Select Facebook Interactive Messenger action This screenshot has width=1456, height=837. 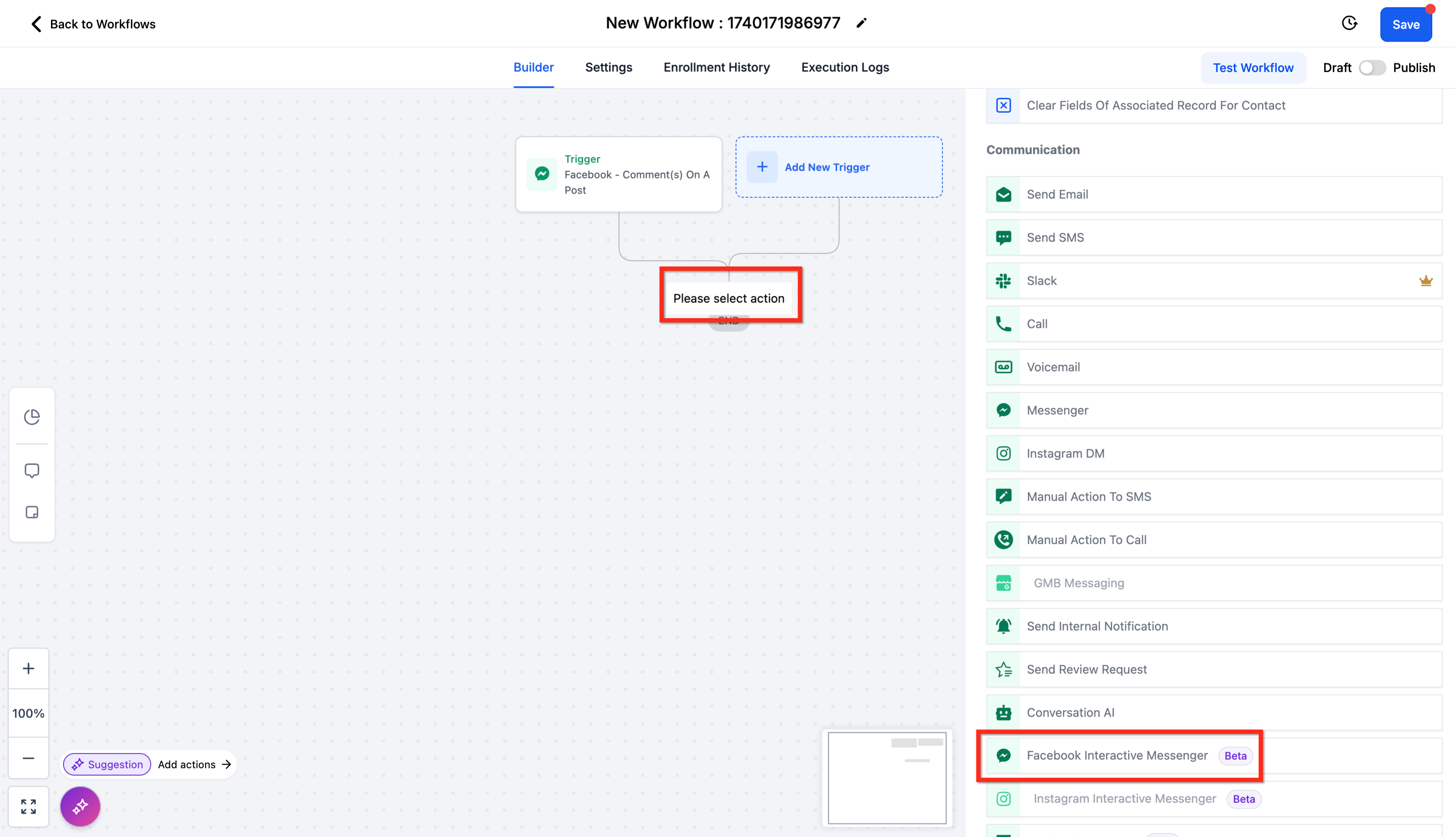[1117, 755]
